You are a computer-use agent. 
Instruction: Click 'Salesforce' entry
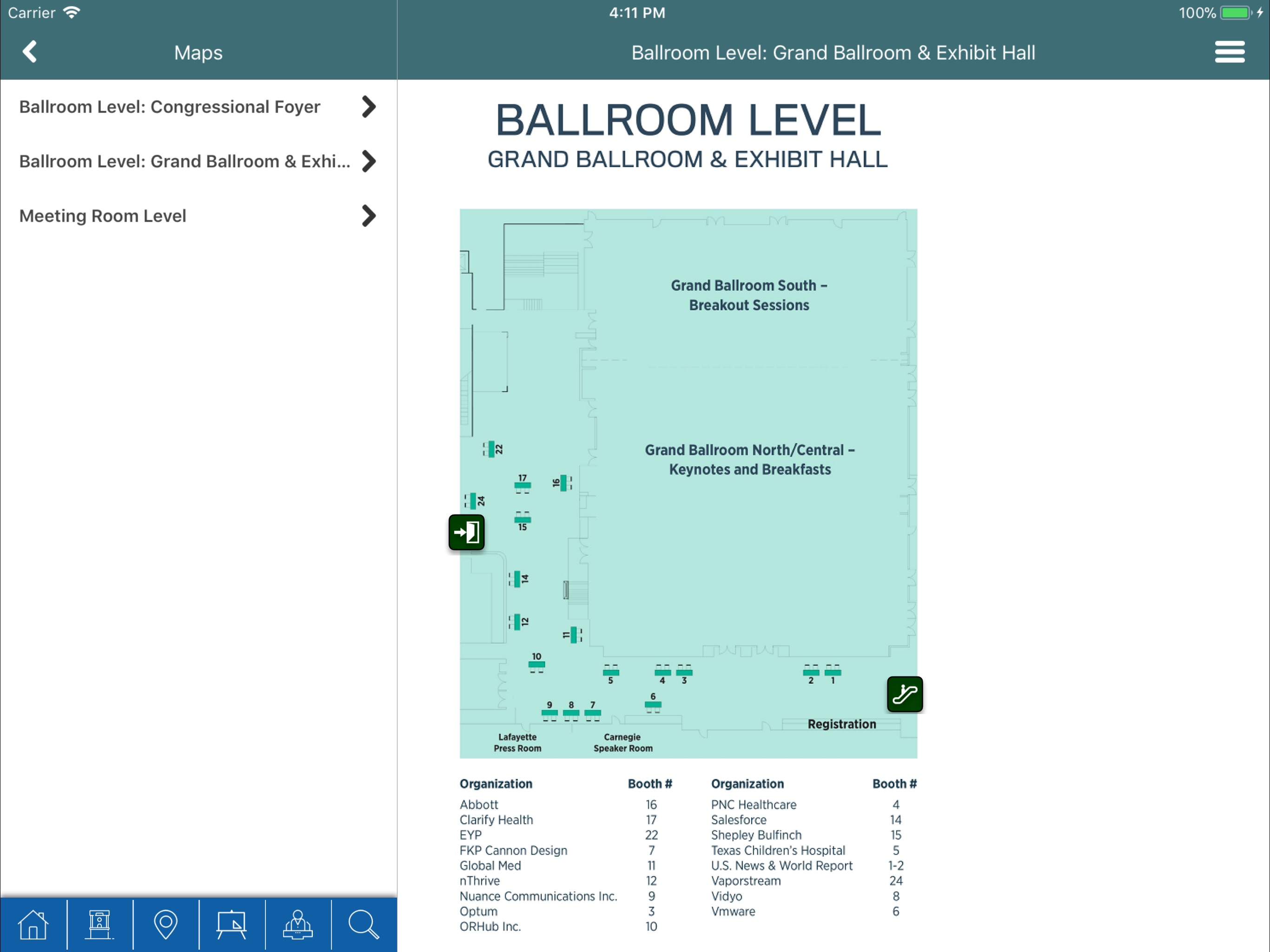(738, 820)
